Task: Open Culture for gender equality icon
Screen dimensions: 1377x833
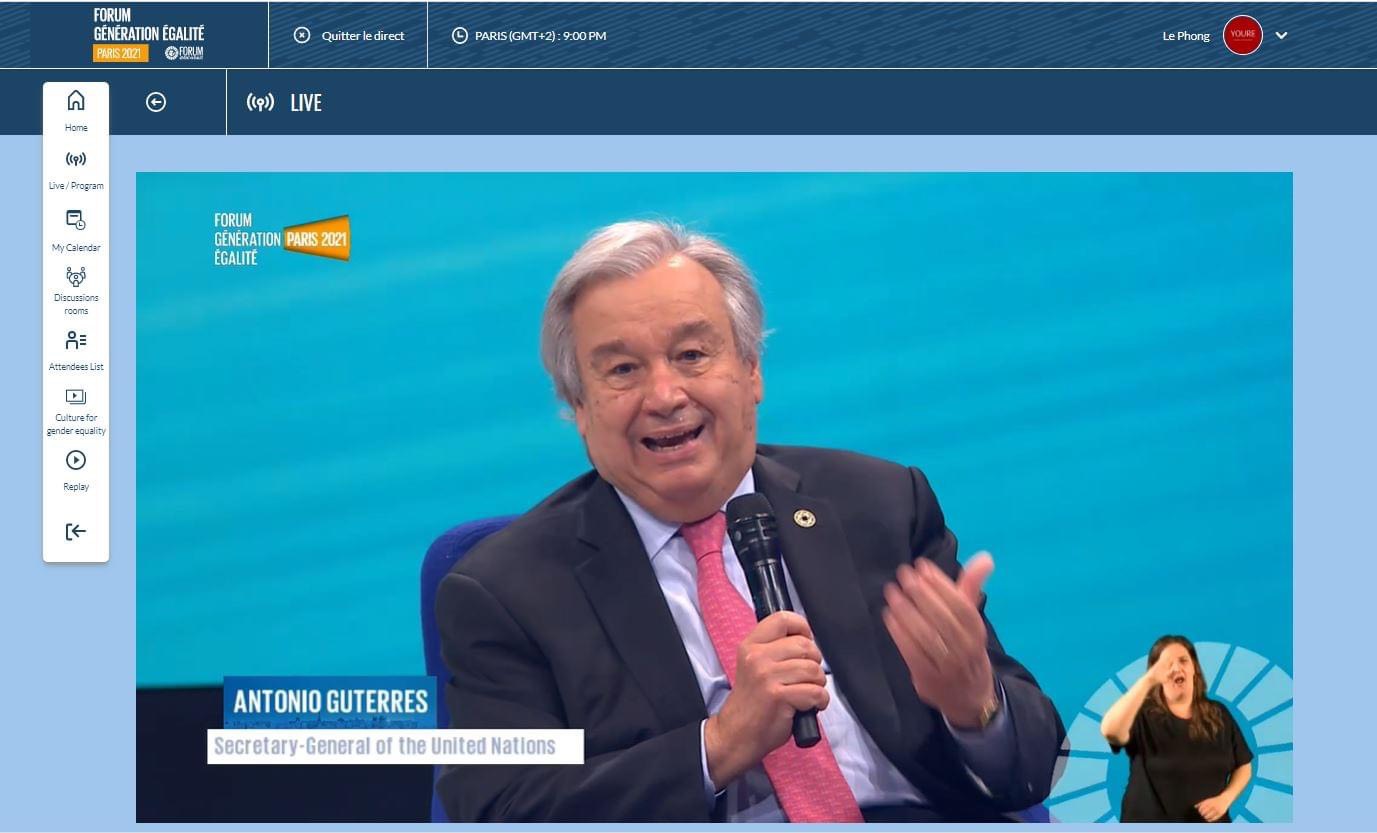Action: [x=76, y=397]
